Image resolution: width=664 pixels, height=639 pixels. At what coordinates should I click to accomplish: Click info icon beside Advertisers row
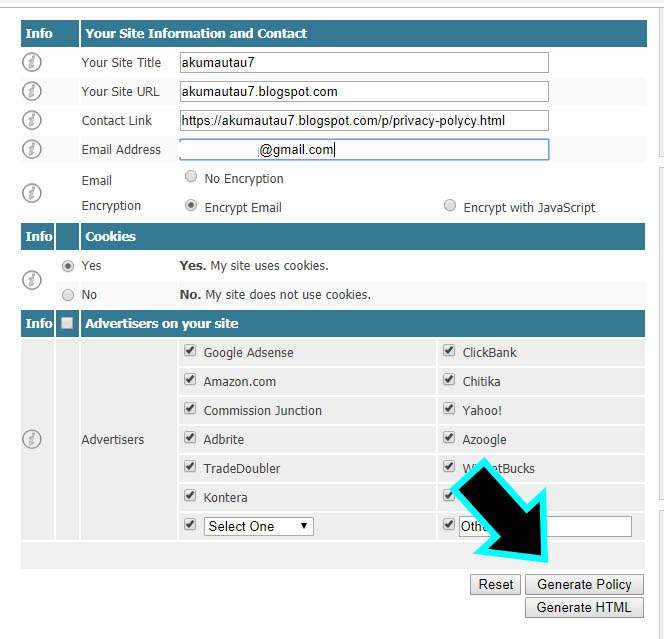pyautogui.click(x=32, y=439)
